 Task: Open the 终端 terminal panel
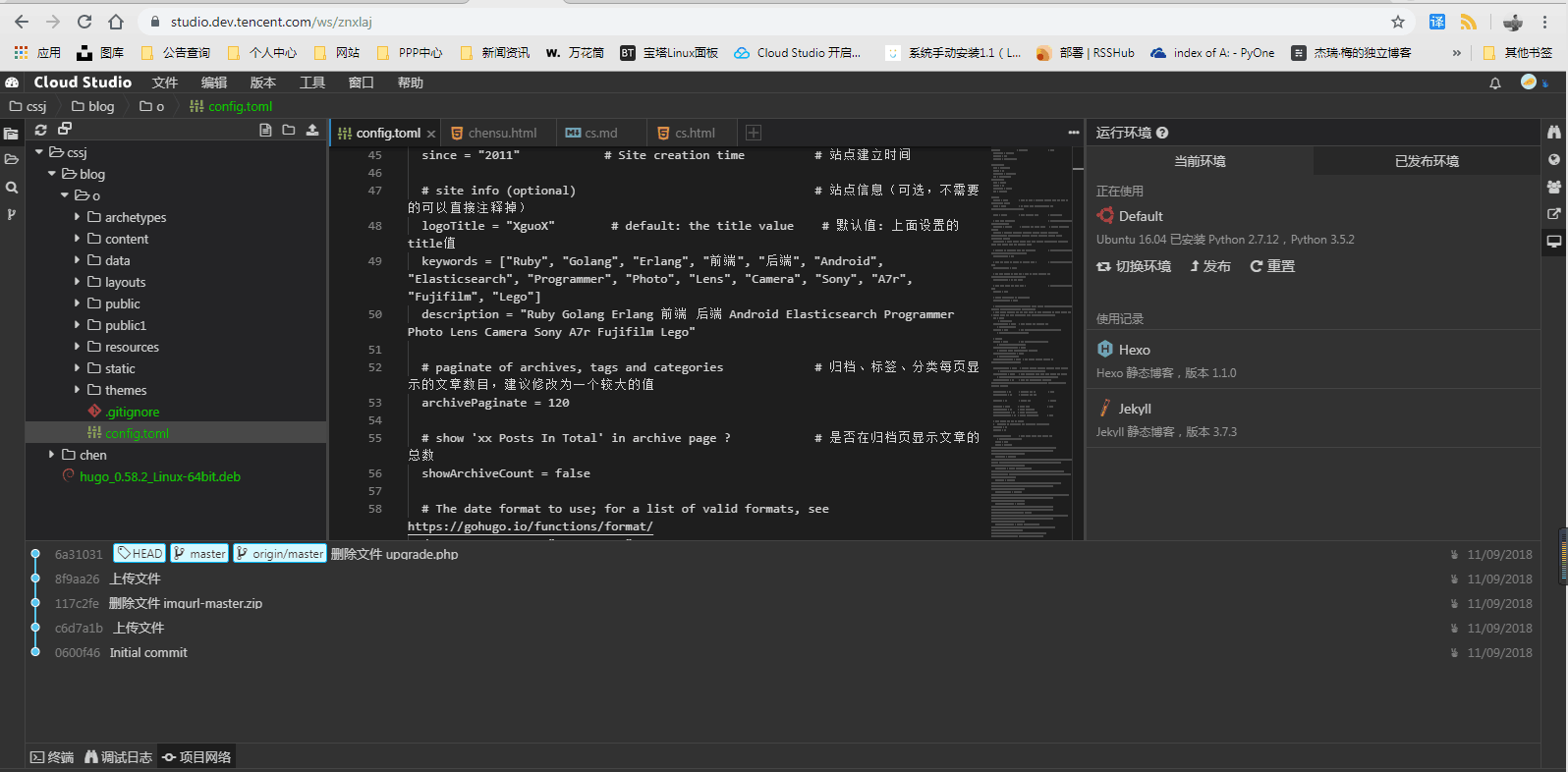point(52,757)
